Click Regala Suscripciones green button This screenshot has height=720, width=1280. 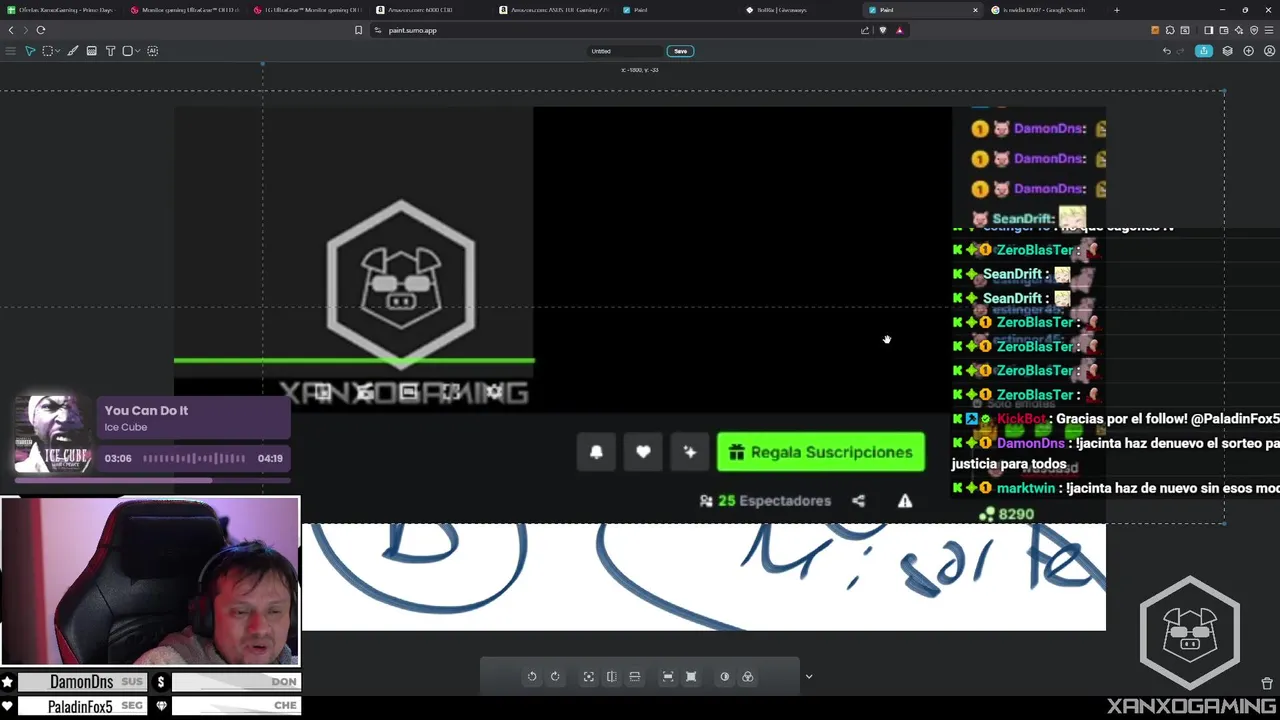click(821, 452)
